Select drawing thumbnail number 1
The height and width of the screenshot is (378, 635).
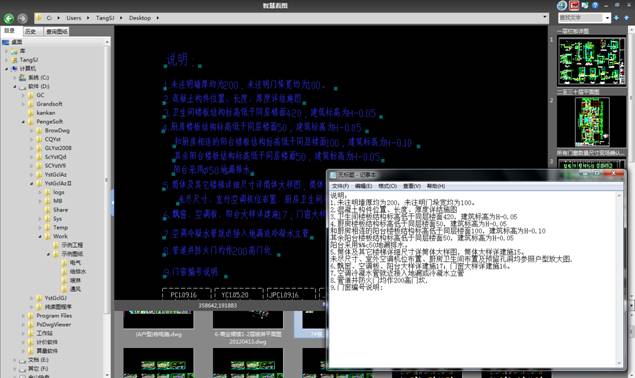[592, 60]
